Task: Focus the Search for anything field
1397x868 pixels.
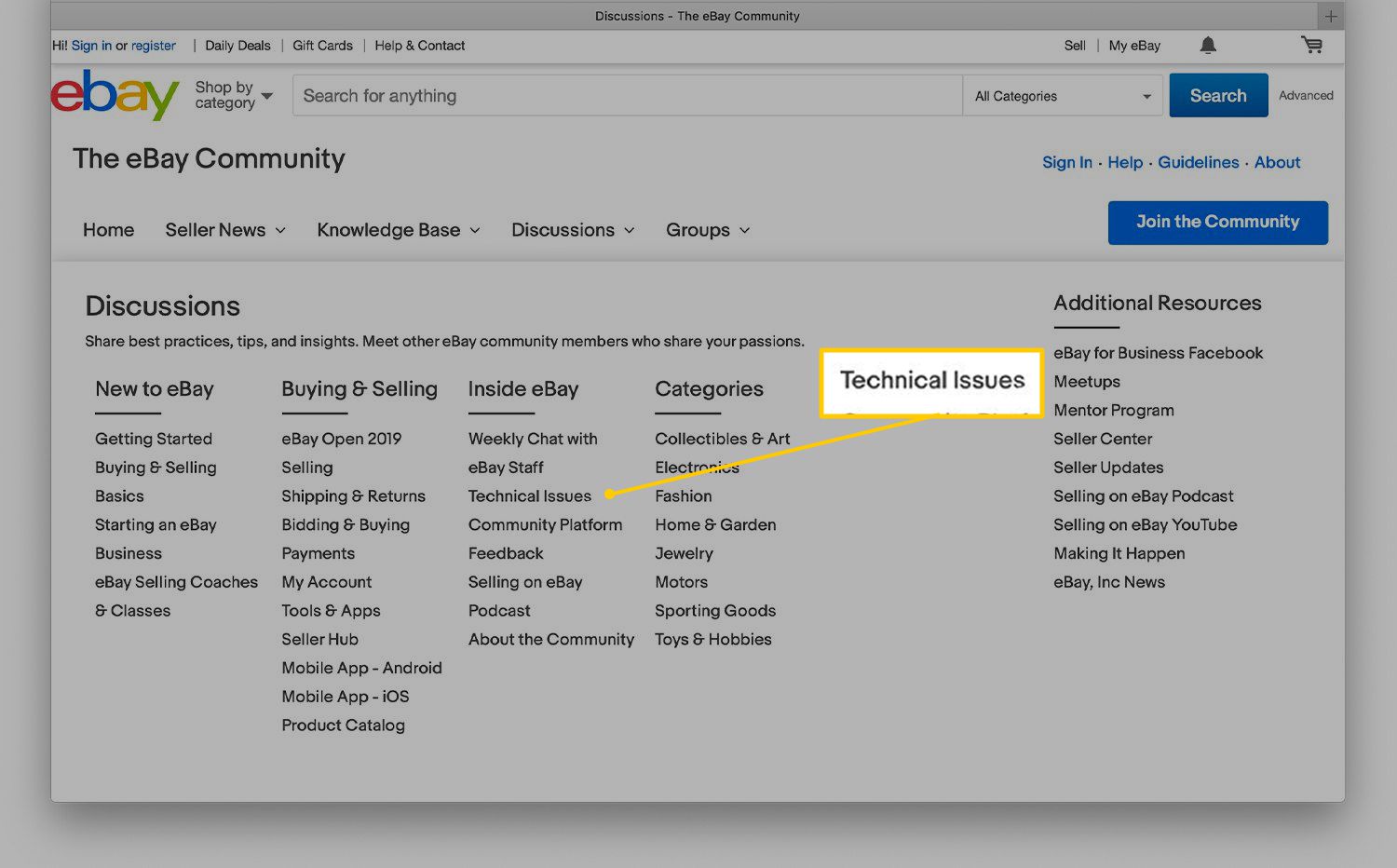Action: point(627,96)
